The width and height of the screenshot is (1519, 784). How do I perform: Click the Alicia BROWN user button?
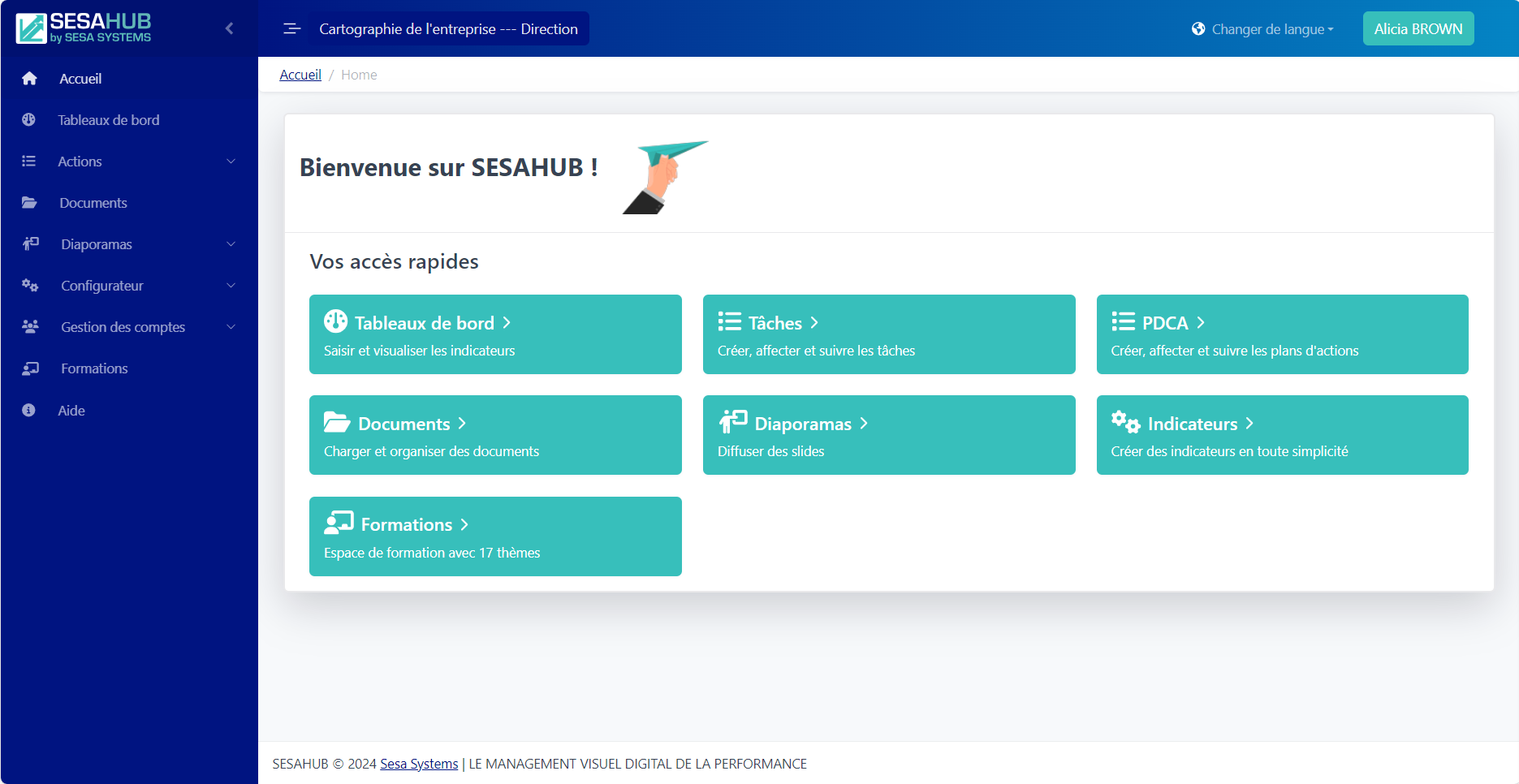coord(1418,29)
